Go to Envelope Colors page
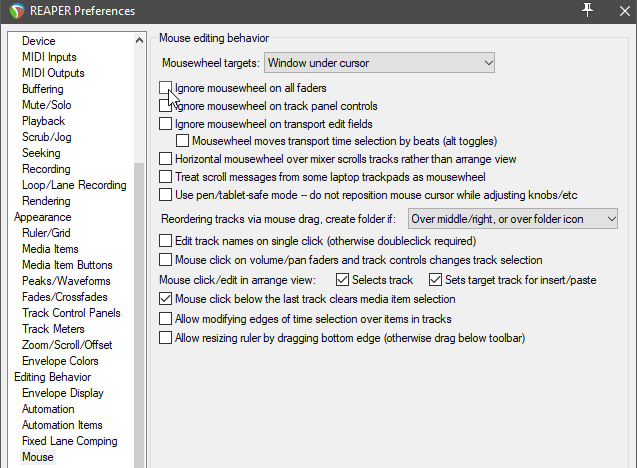The image size is (637, 468). point(60,361)
